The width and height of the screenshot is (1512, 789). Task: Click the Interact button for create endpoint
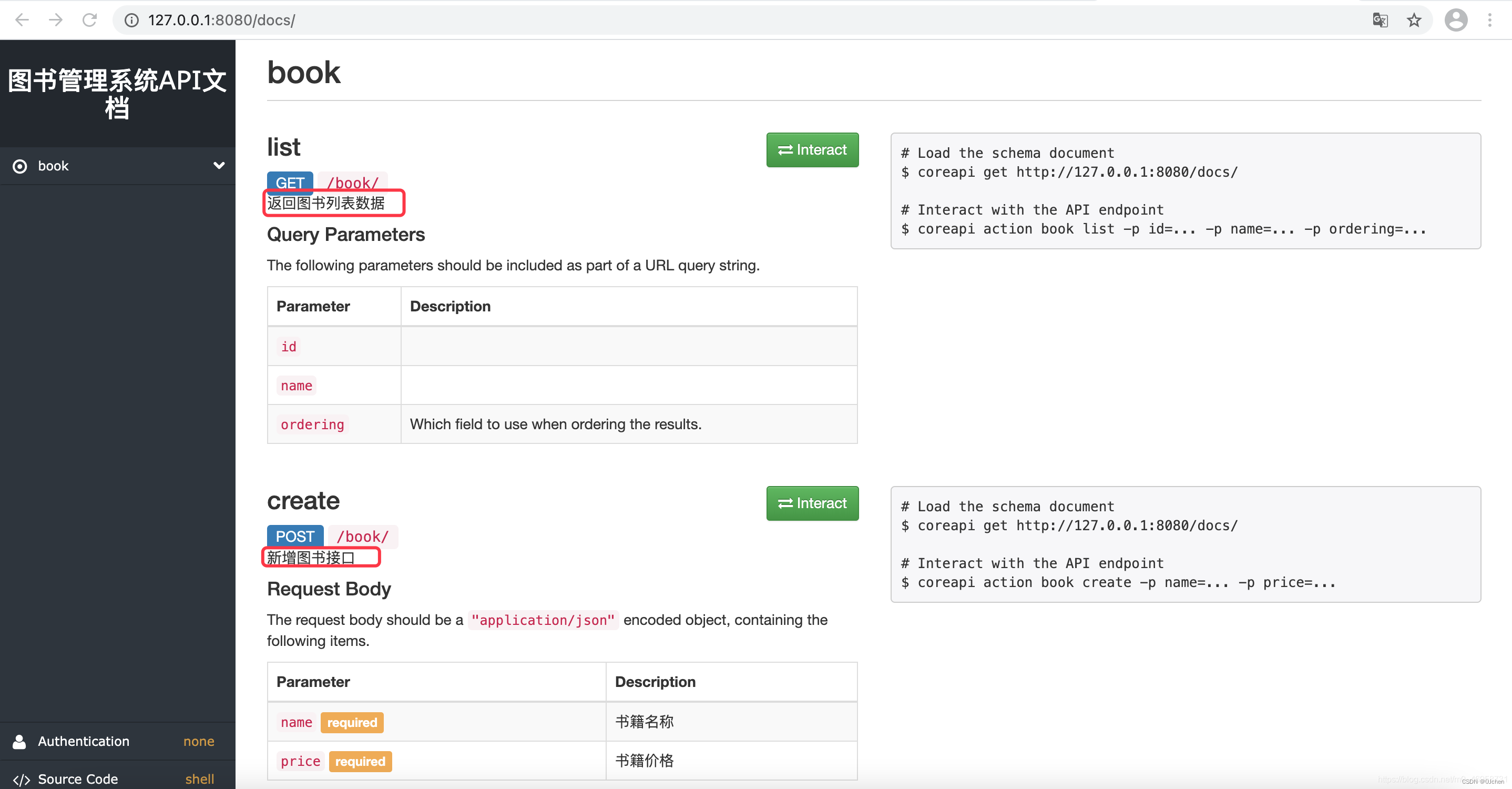(813, 503)
